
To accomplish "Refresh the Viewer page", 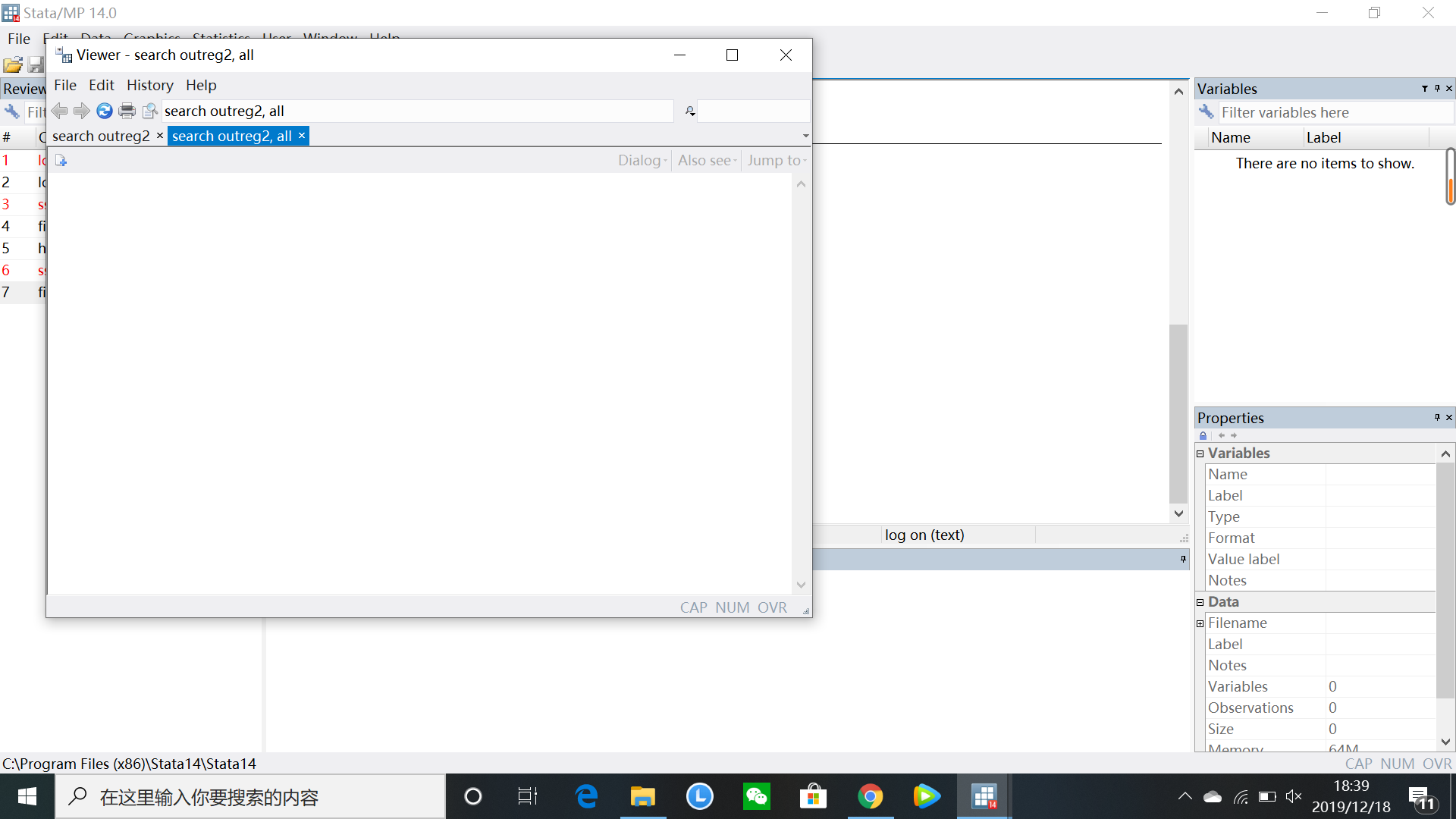I will 105,111.
